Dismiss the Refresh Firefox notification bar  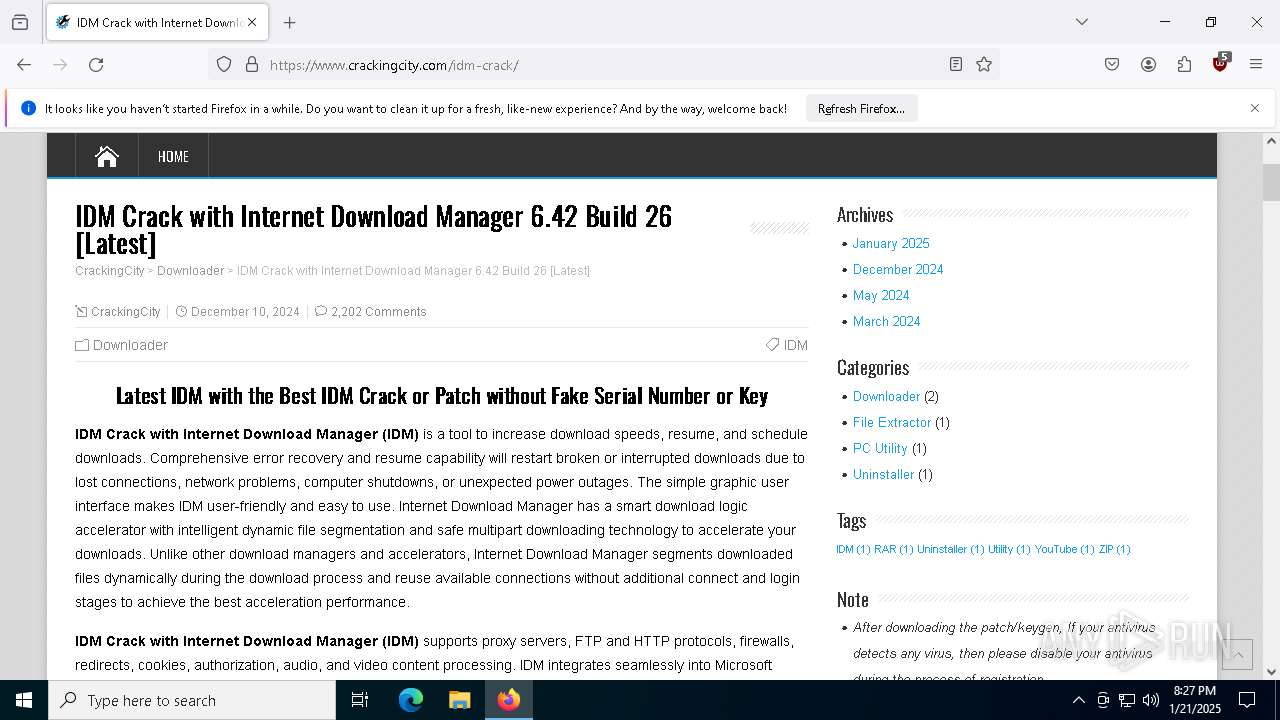pos(1255,108)
